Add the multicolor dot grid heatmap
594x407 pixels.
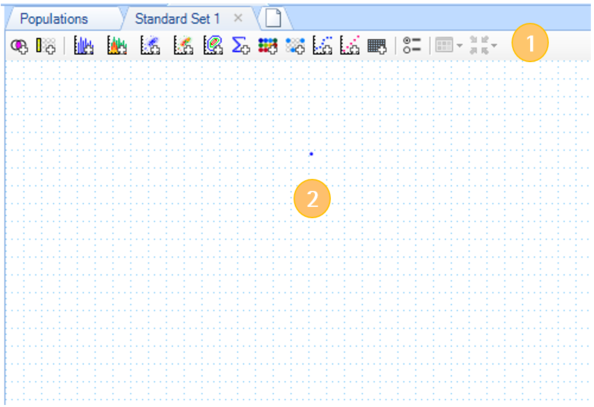pos(268,46)
